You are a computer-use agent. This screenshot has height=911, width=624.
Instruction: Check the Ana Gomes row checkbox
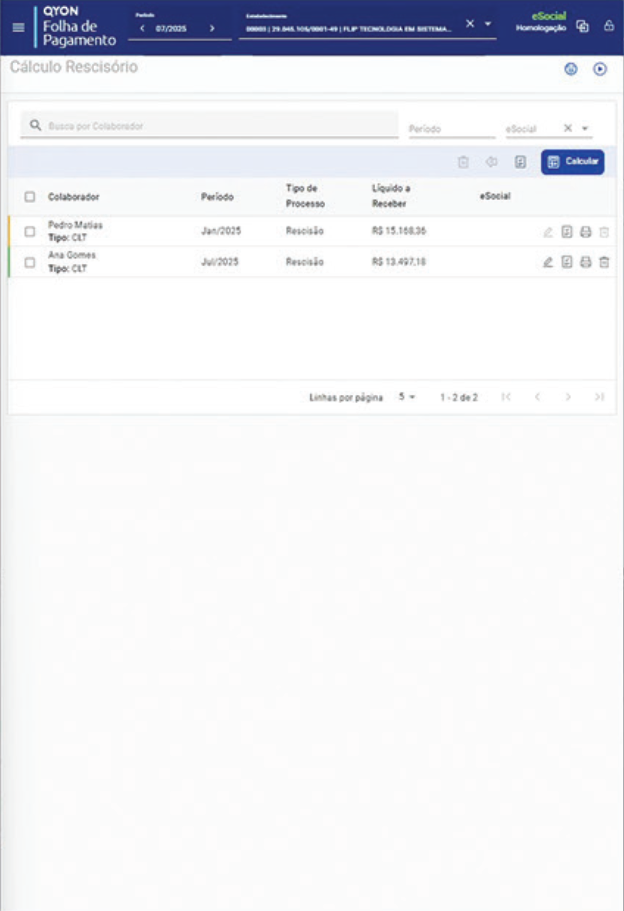pos(29,262)
